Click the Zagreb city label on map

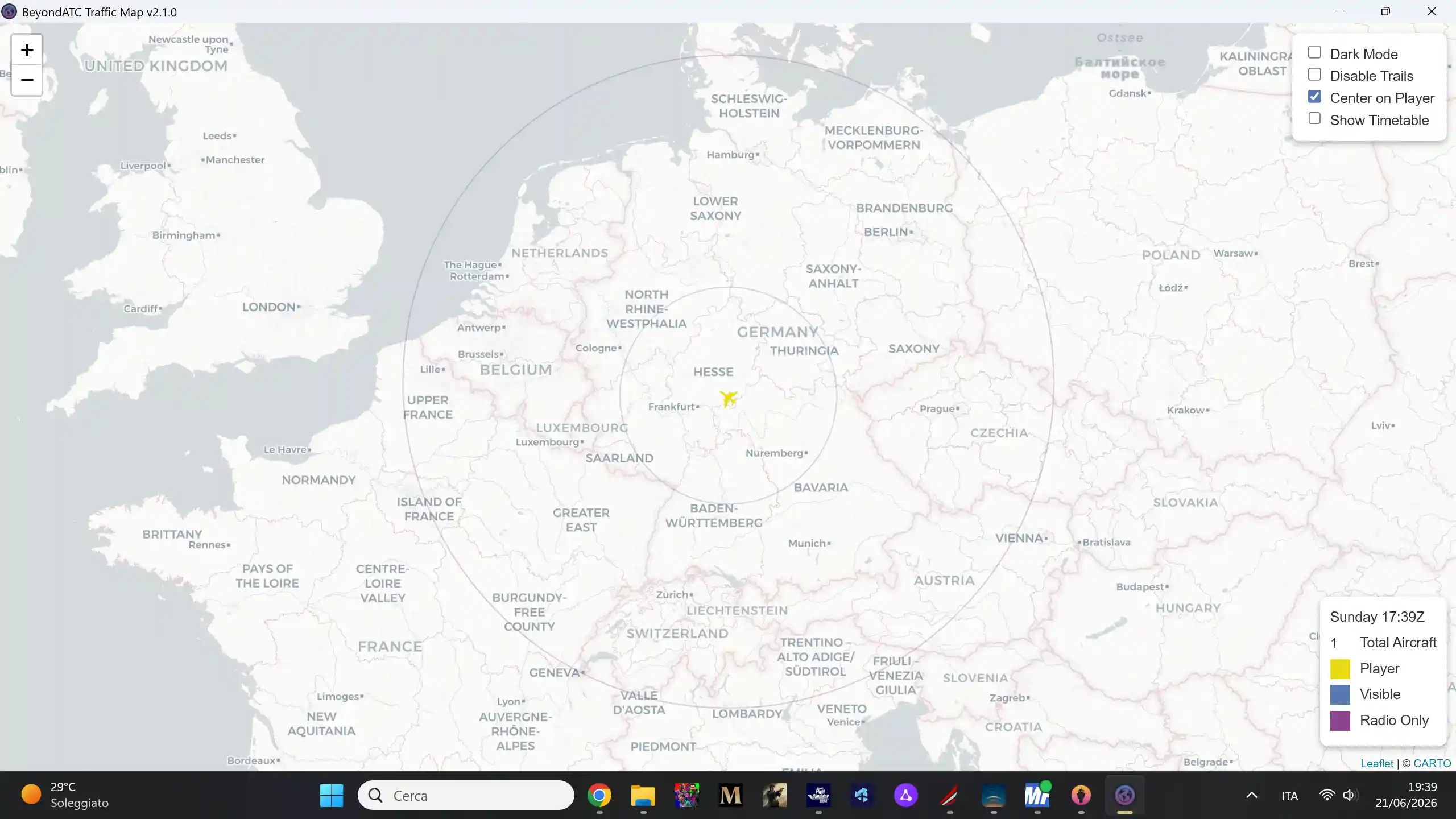pyautogui.click(x=1007, y=698)
